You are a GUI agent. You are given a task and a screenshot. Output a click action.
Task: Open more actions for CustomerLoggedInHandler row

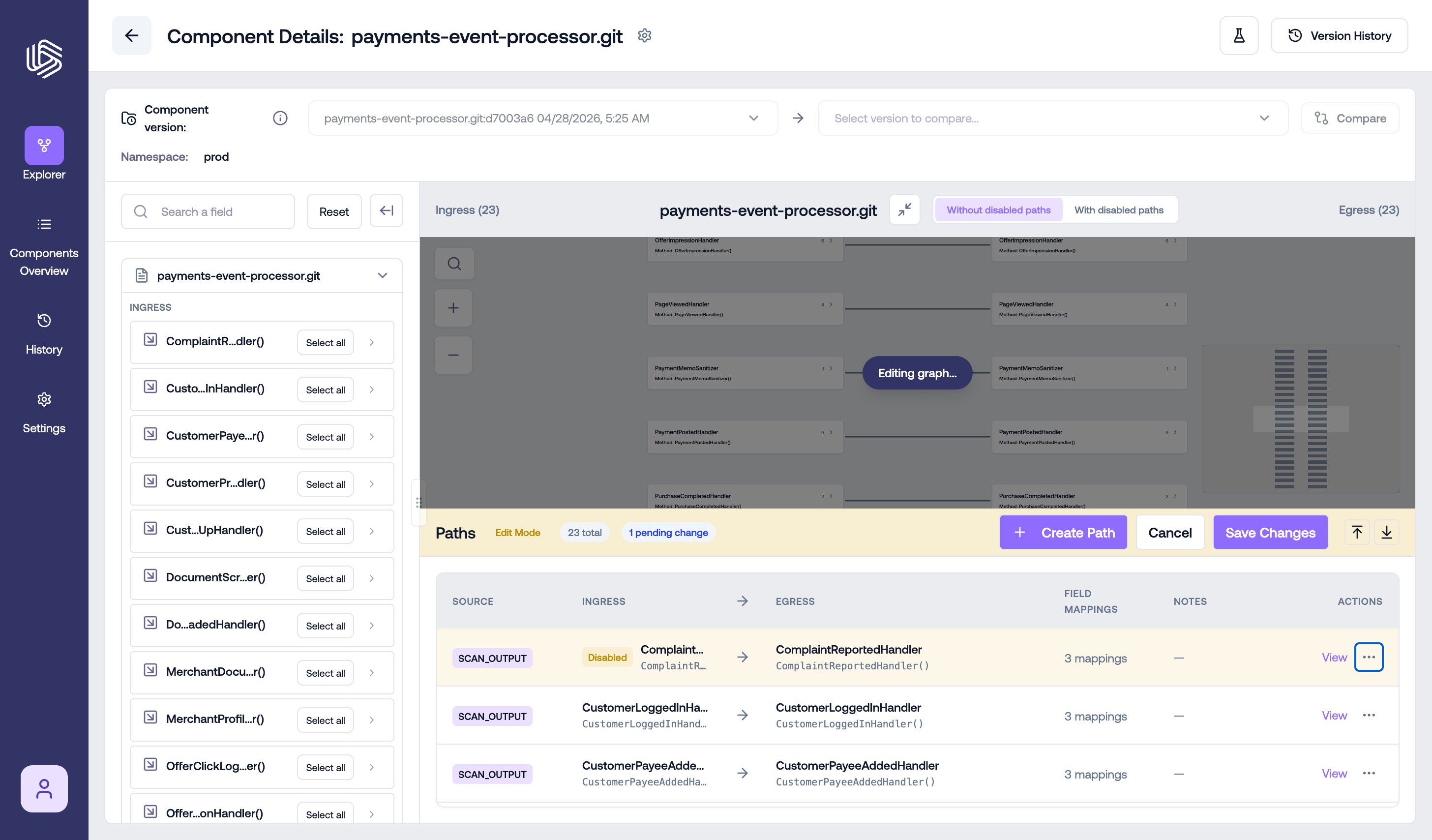[x=1369, y=715]
